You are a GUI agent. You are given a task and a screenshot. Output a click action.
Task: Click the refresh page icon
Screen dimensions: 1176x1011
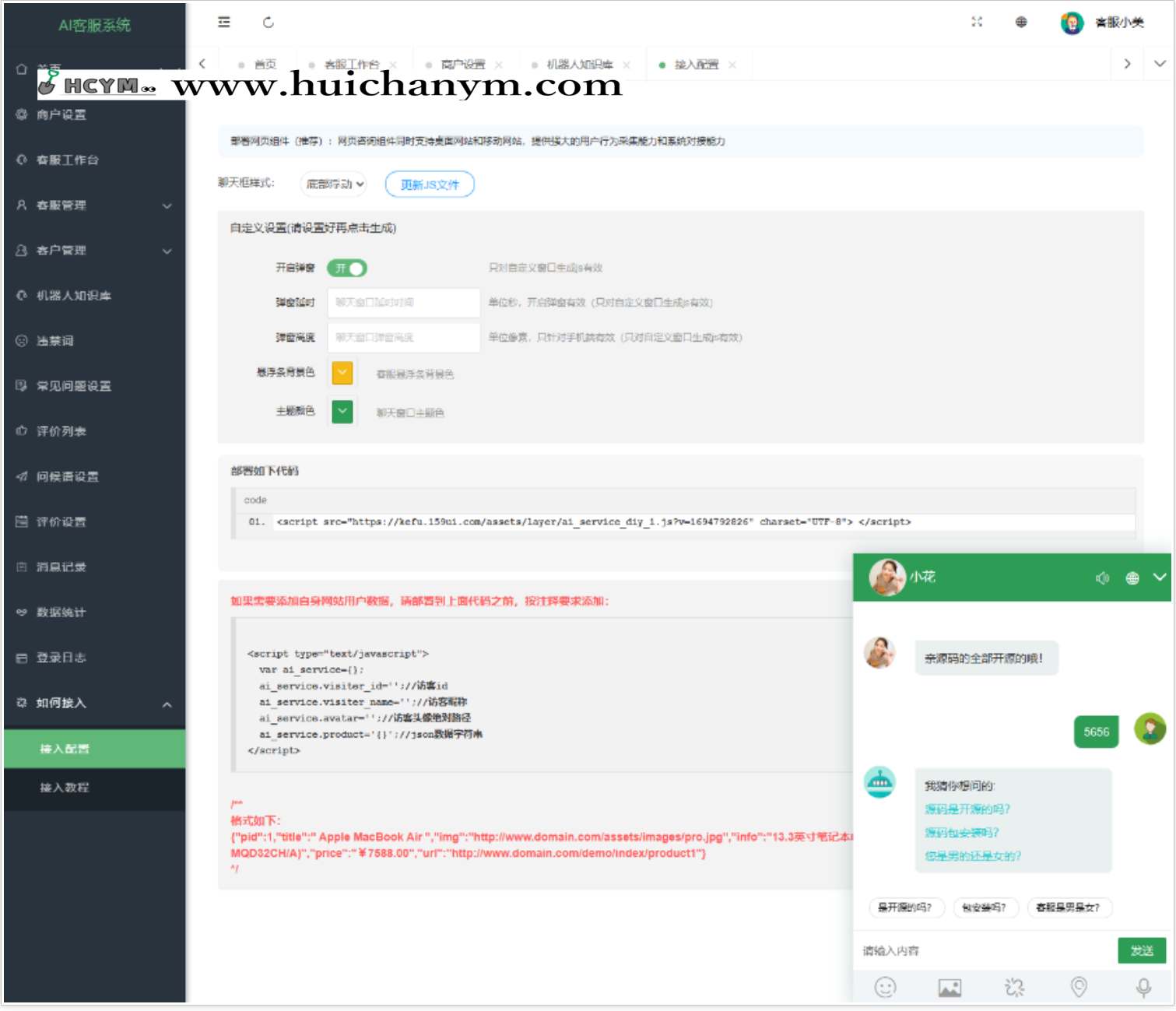point(269,23)
